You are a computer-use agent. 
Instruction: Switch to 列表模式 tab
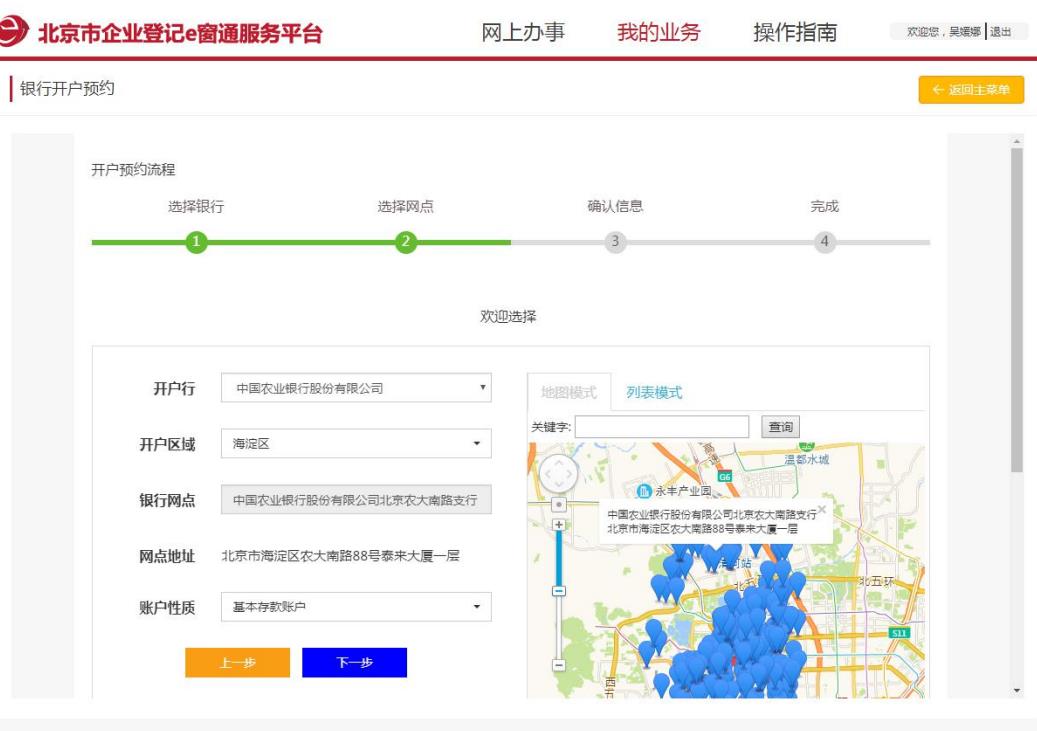click(x=654, y=393)
